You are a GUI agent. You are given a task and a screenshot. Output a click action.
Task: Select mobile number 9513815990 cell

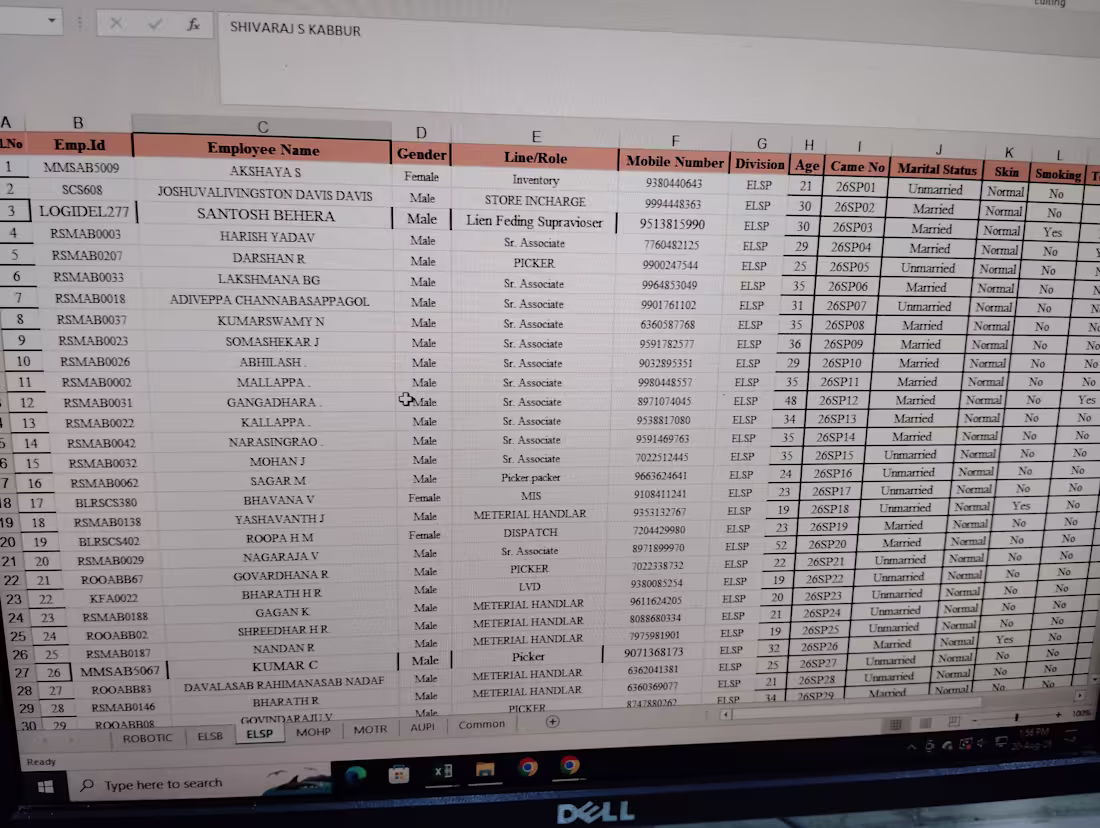671,224
